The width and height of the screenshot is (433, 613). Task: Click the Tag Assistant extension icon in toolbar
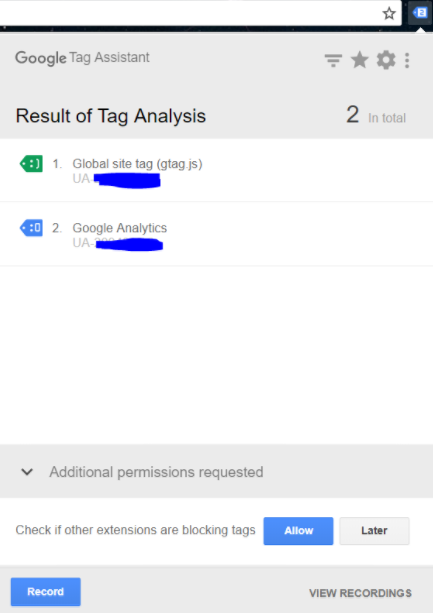tap(420, 13)
